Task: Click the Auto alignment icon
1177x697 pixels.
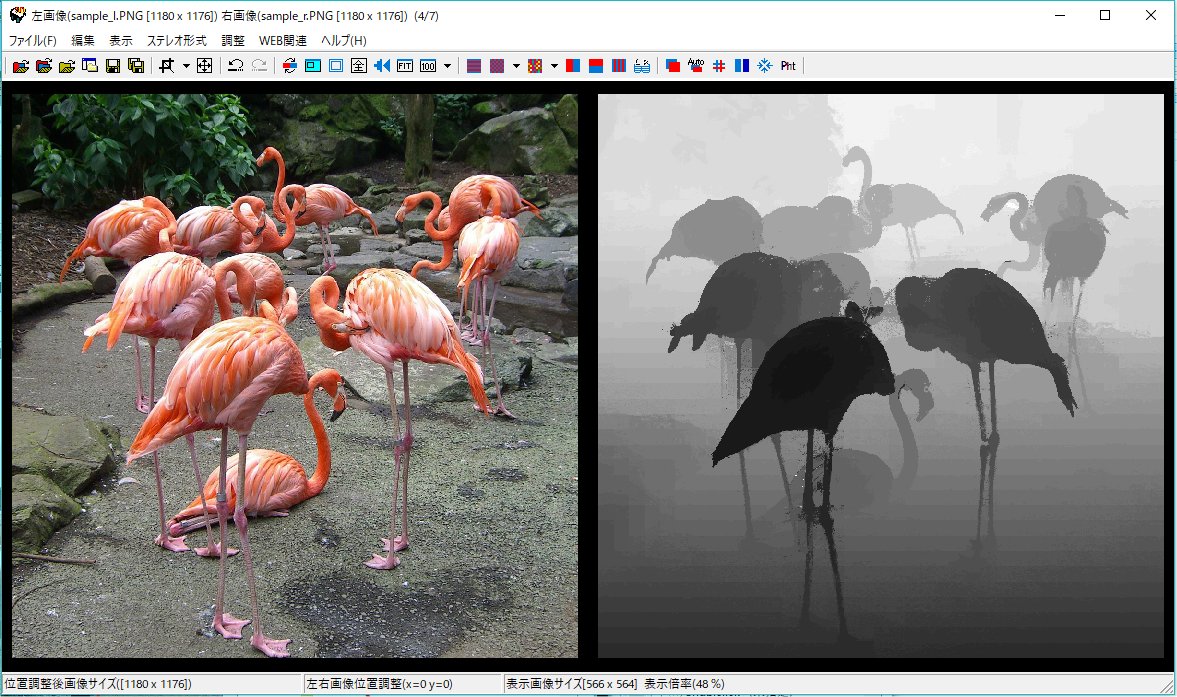Action: (x=696, y=66)
